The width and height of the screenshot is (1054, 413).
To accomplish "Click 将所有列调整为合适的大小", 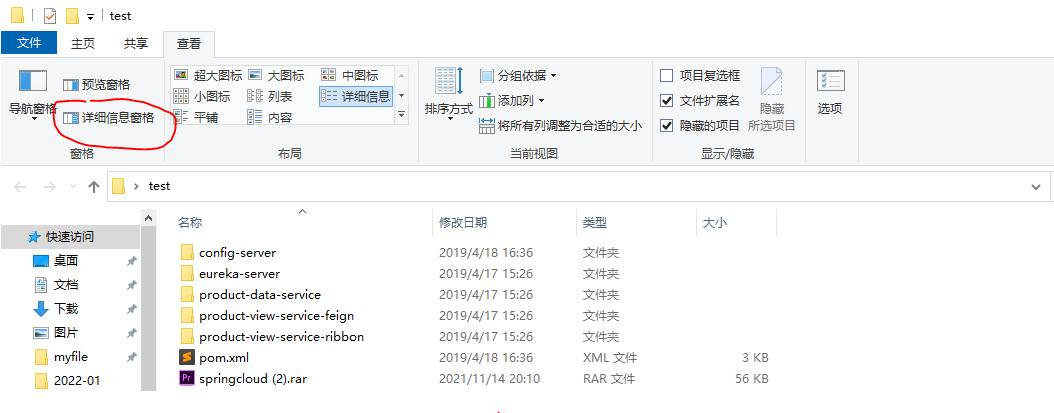I will tap(561, 125).
